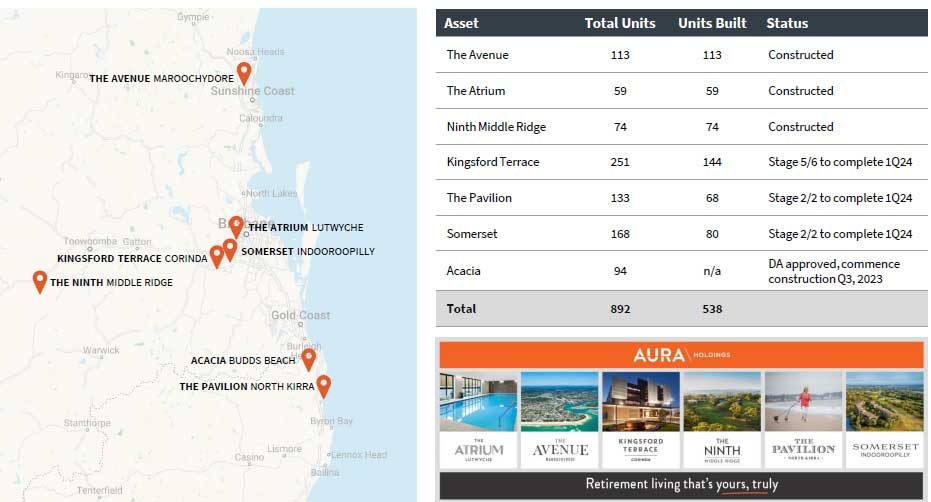Click 'THE ATRIUM LUTWYCHE' map label
Screen dimensions: 931x502
pyautogui.click(x=306, y=228)
